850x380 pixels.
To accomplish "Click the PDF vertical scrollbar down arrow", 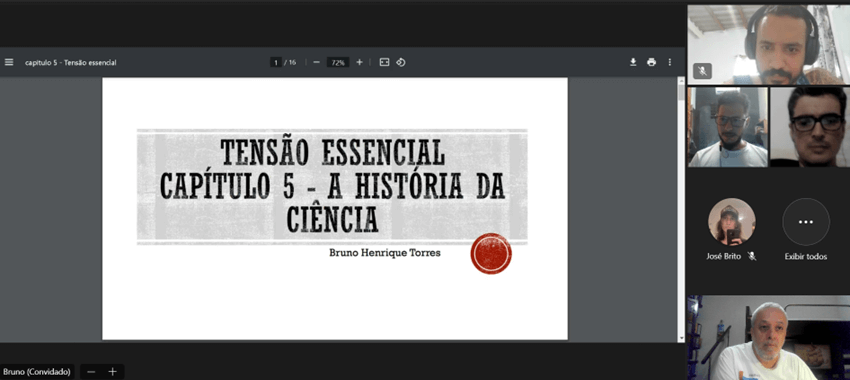I will (x=681, y=338).
